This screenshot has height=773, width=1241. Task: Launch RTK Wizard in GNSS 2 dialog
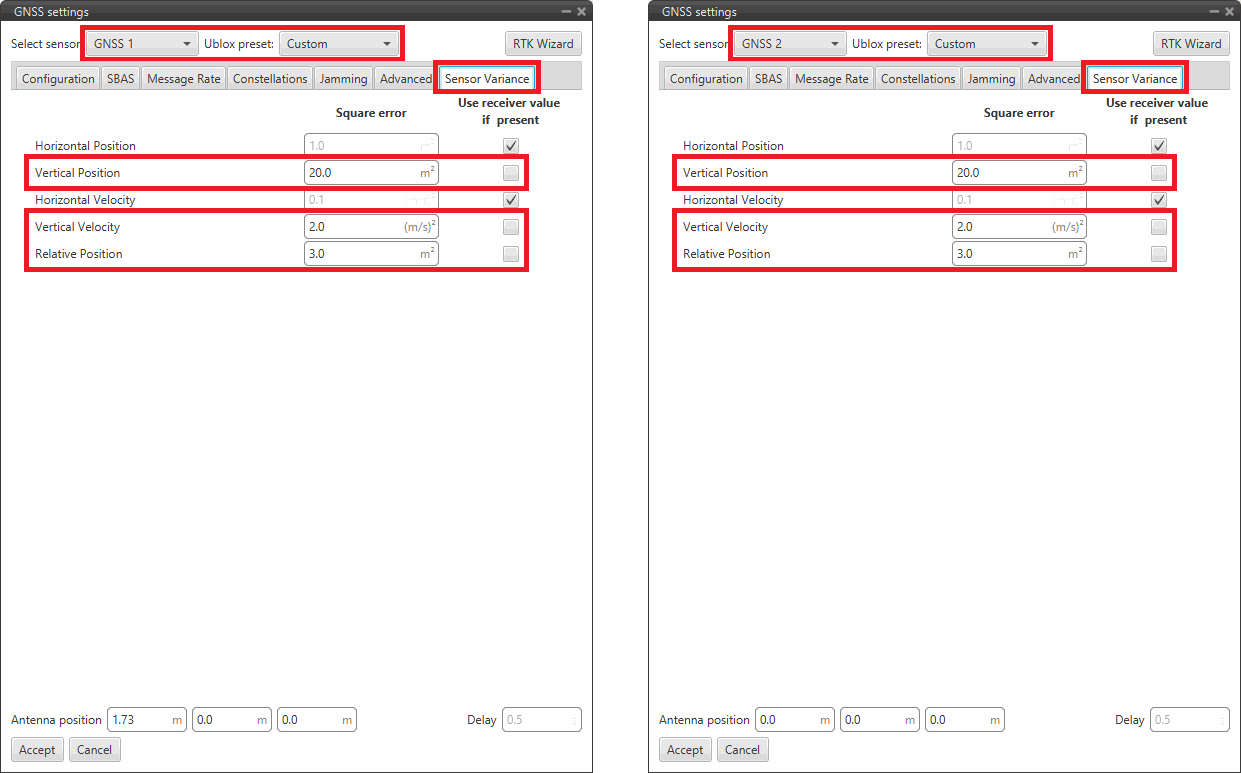[1190, 44]
